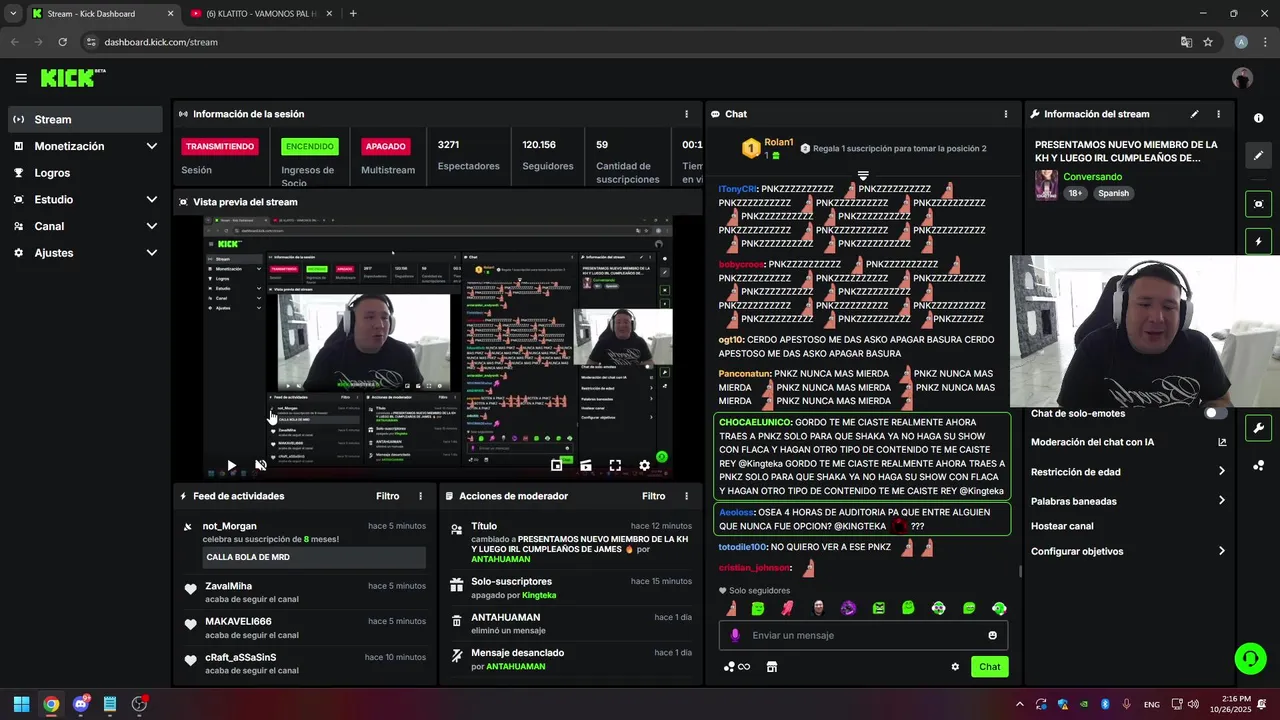
Task: Open the Stream page in the sidebar
Action: tap(85, 119)
